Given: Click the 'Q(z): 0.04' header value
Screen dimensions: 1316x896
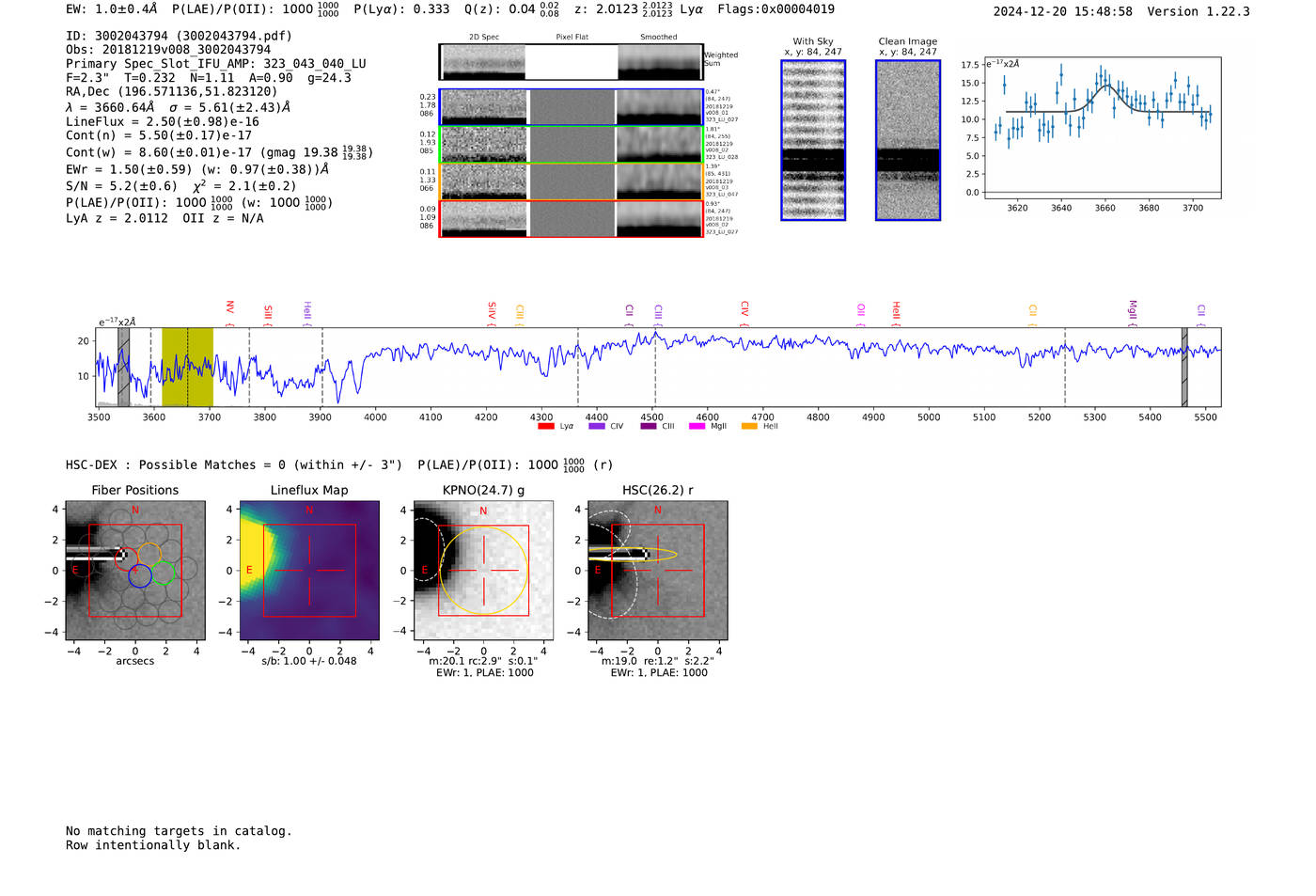Looking at the screenshot, I should pos(499,9).
